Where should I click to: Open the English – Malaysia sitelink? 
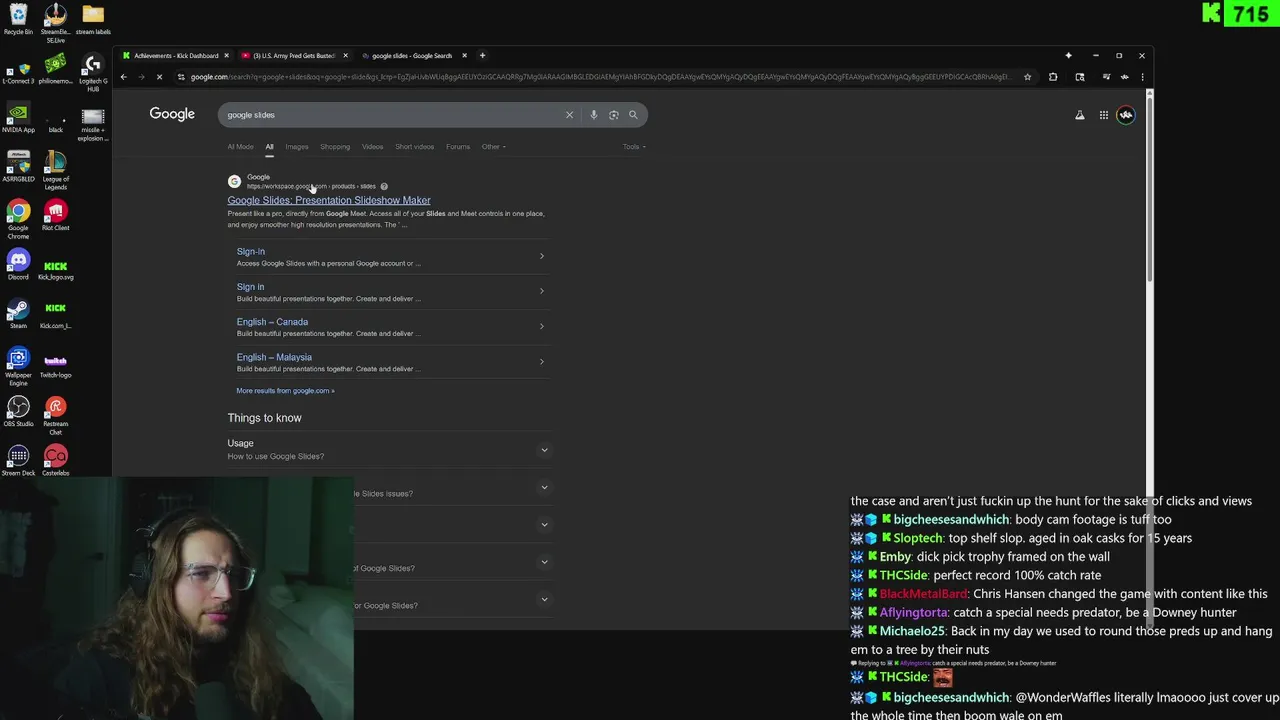click(274, 357)
